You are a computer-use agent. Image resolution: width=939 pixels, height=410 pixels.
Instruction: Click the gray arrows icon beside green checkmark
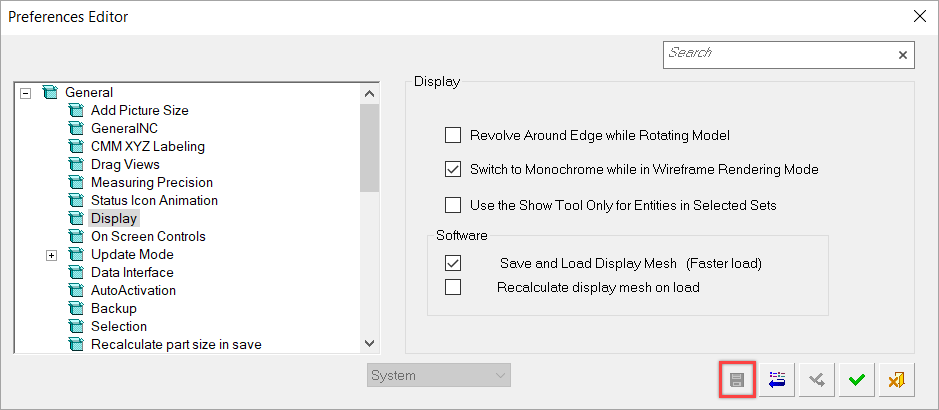(x=817, y=379)
